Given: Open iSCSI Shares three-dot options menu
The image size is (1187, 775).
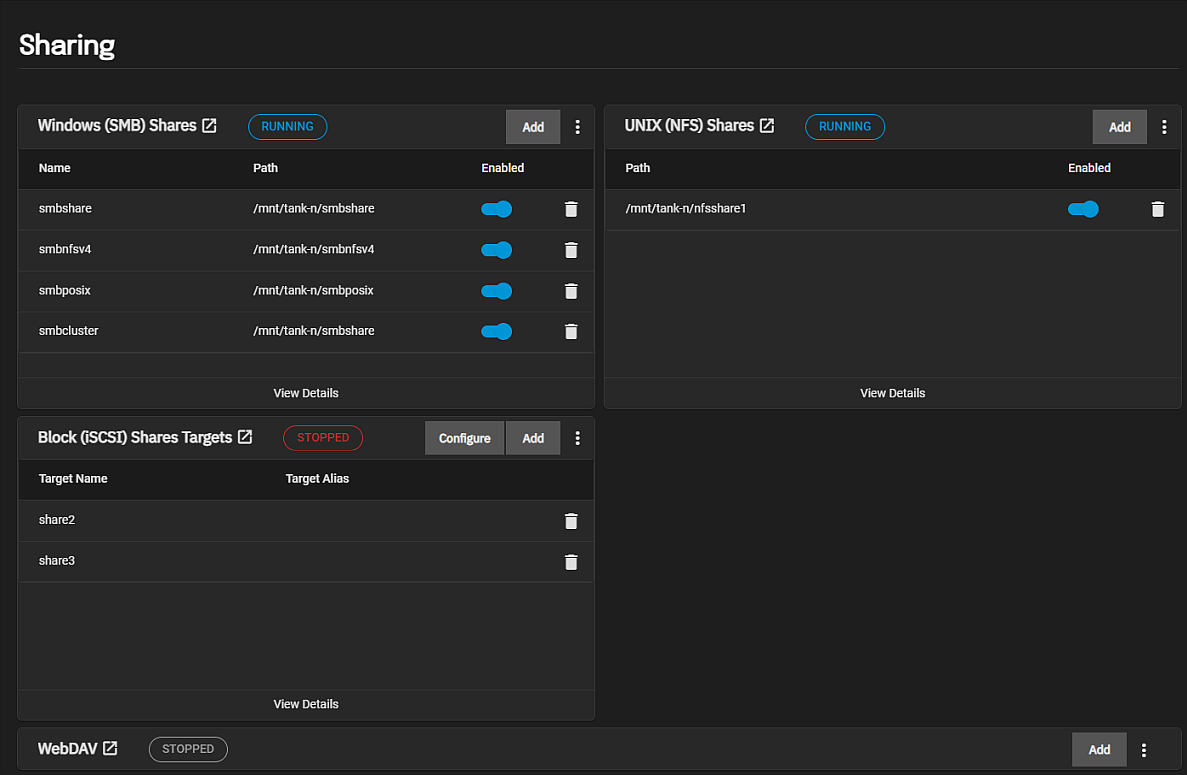Looking at the screenshot, I should tap(577, 438).
